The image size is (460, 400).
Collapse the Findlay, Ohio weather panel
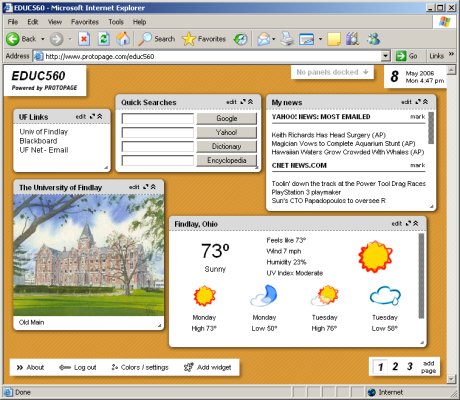pos(415,223)
